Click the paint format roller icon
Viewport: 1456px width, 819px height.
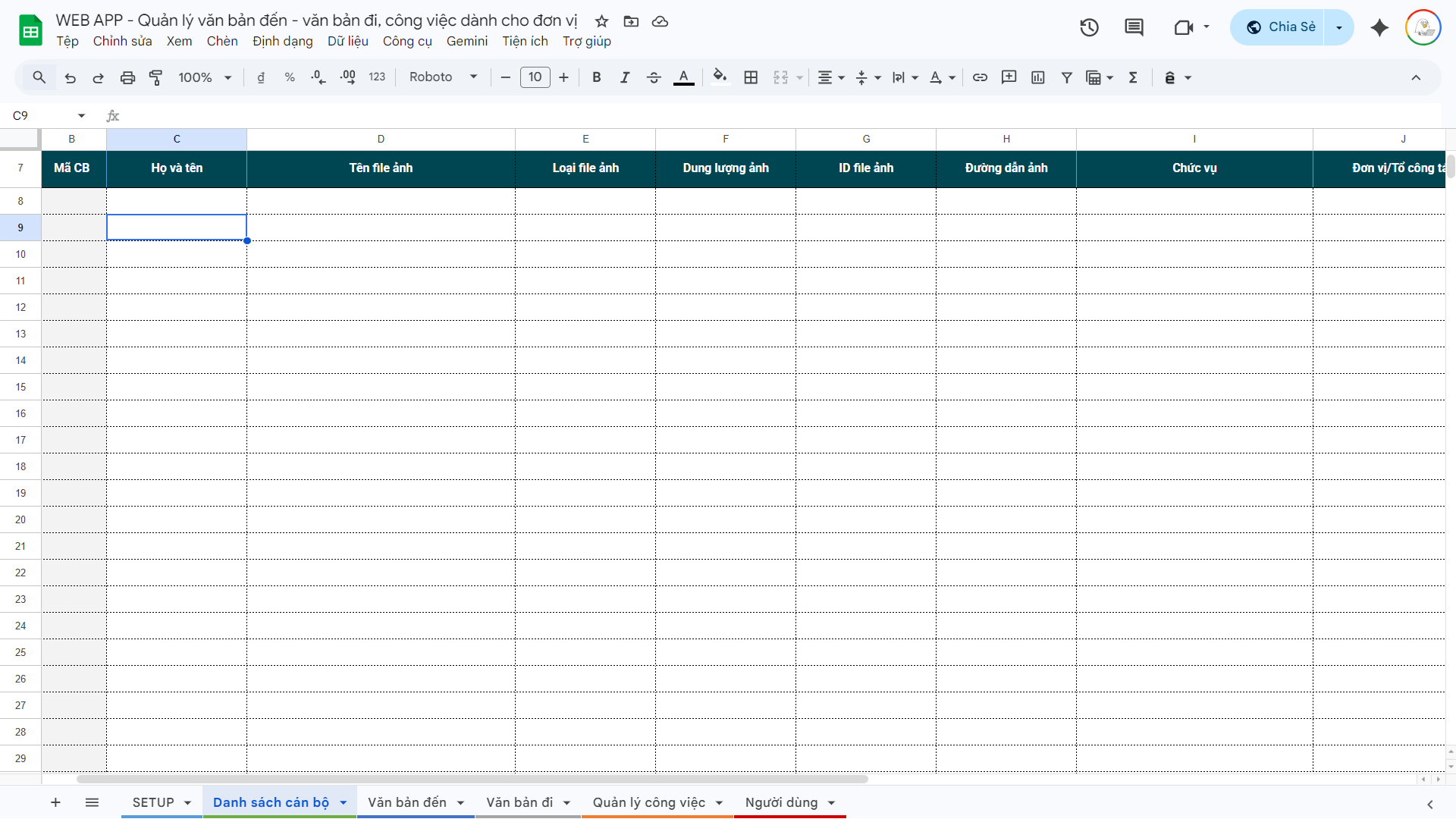[156, 77]
